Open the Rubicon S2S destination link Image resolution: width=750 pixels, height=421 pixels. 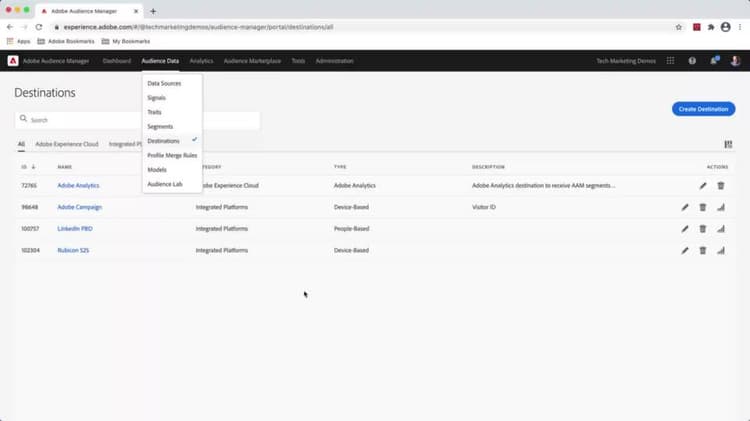coord(73,250)
